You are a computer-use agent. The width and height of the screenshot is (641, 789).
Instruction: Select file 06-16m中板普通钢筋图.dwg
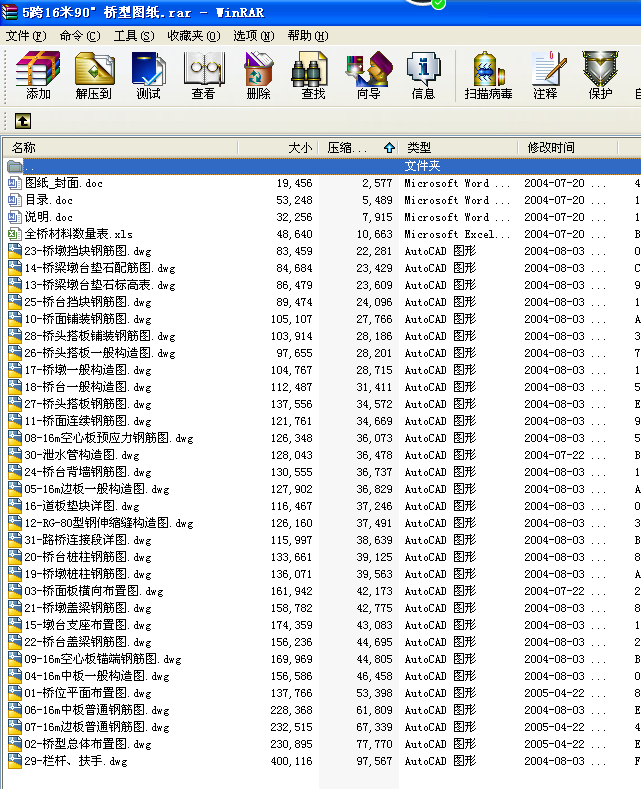coord(97,711)
